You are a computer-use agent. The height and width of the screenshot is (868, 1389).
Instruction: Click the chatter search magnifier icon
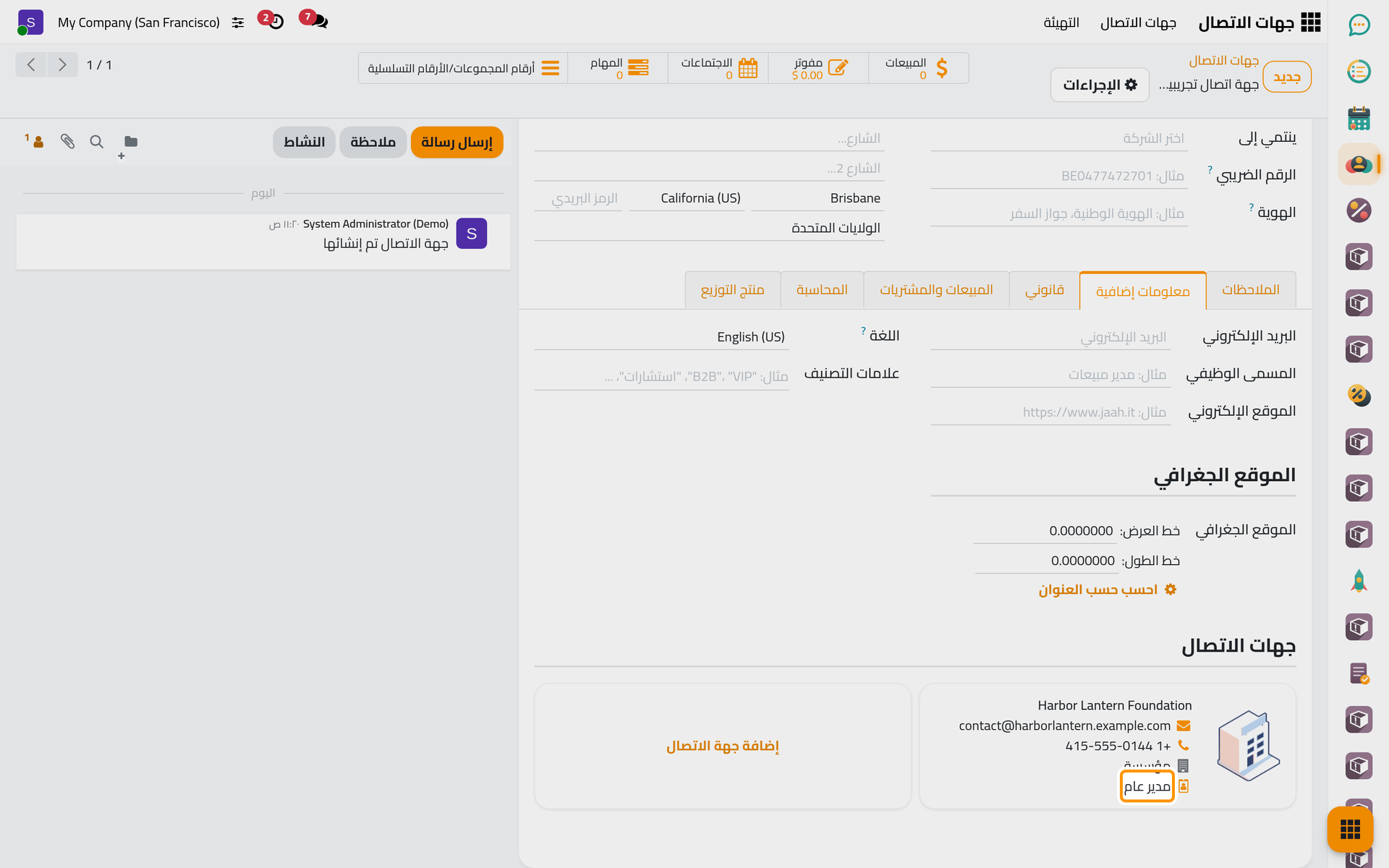(x=96, y=142)
